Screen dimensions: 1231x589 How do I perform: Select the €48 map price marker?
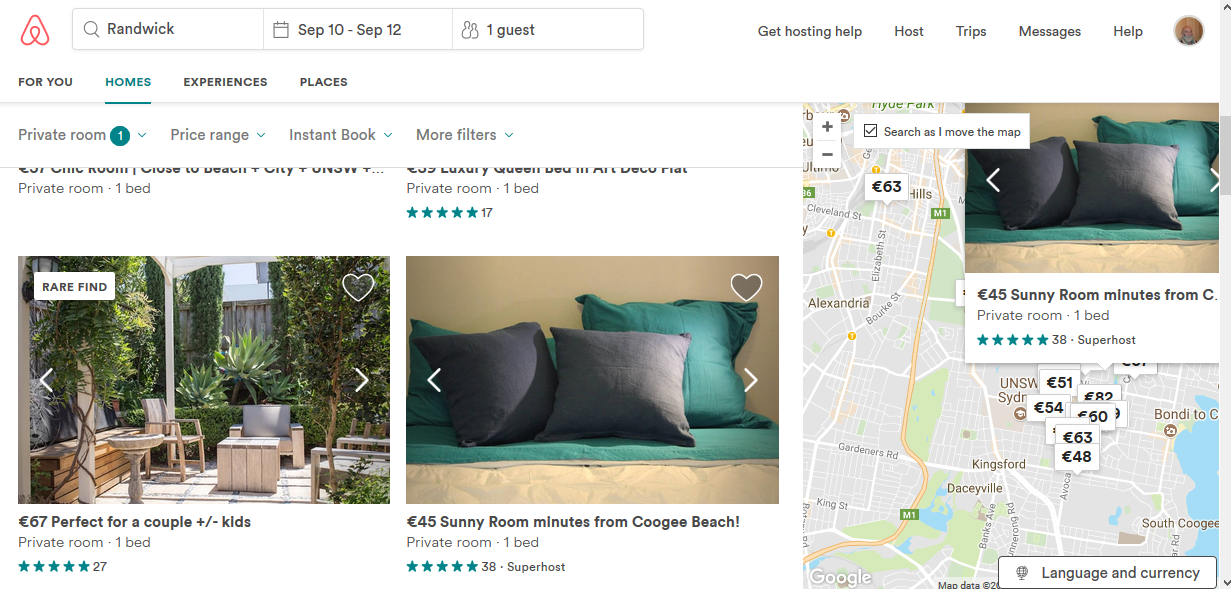click(1076, 457)
